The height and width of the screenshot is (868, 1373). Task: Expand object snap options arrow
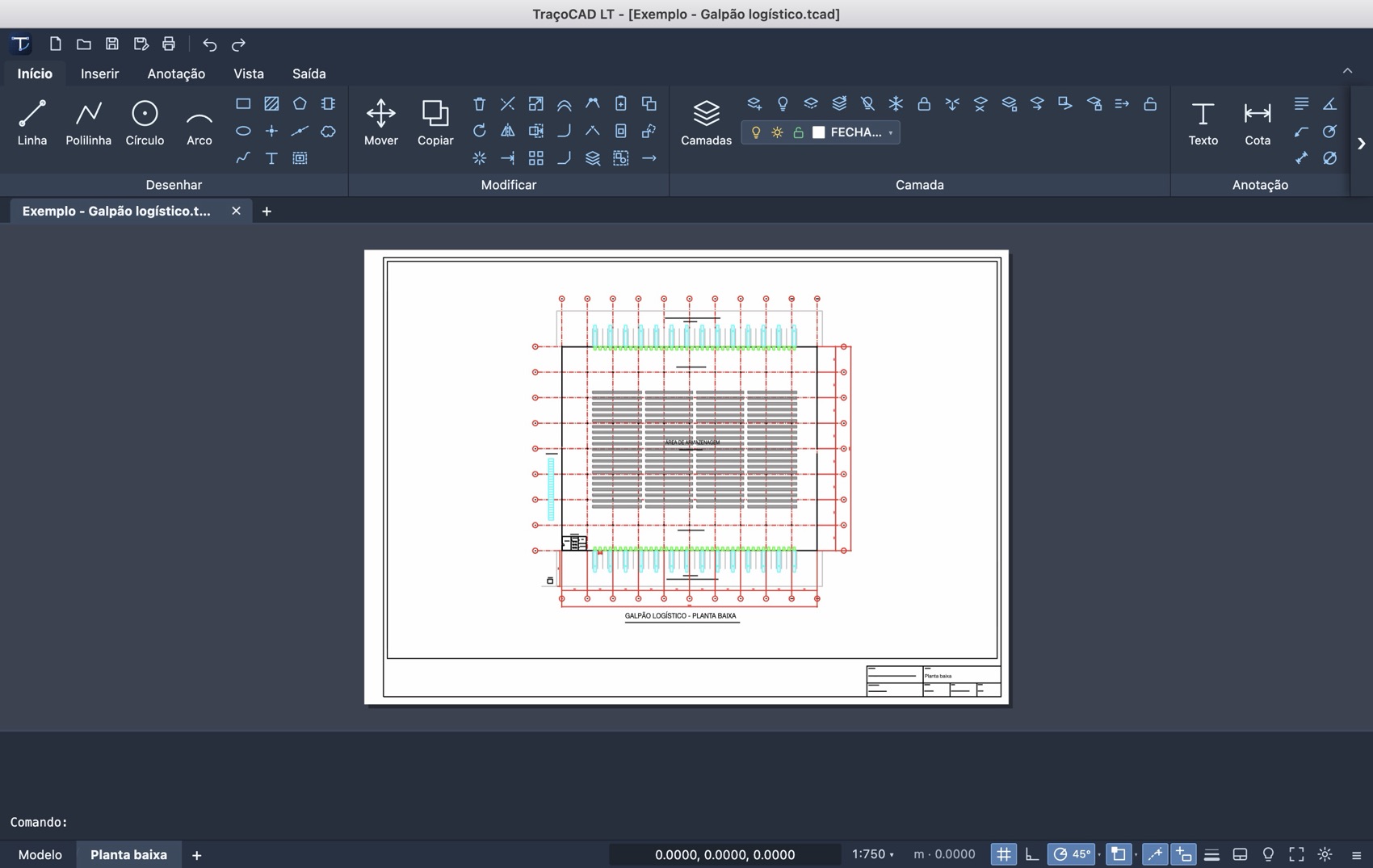(1136, 855)
